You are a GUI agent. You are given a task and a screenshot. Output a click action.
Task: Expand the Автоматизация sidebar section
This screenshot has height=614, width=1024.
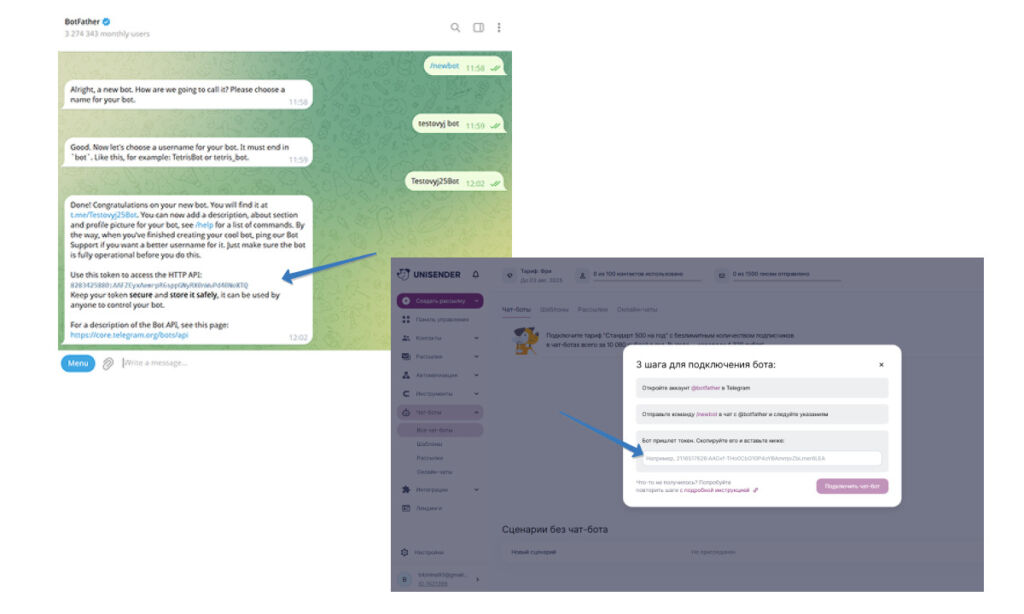(476, 375)
